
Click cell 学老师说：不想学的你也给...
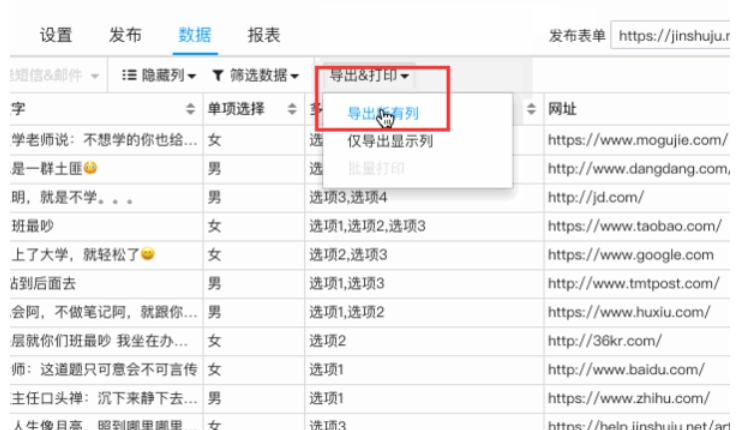[x=104, y=140]
